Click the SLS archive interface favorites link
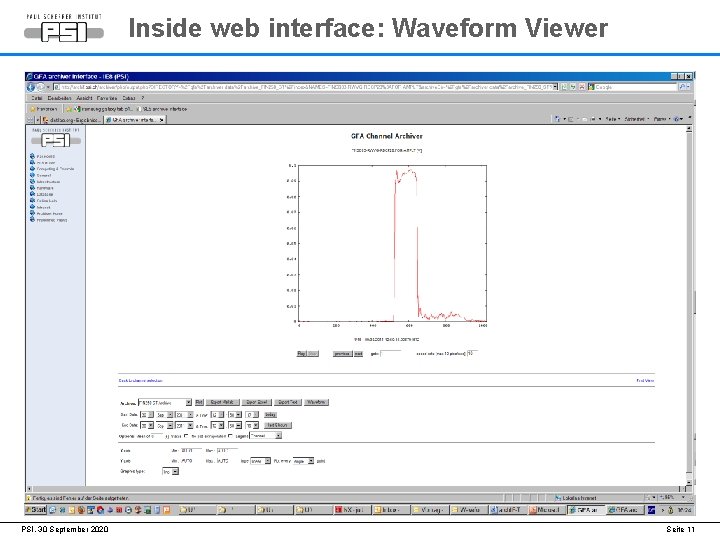This screenshot has width=720, height=540. 162,109
